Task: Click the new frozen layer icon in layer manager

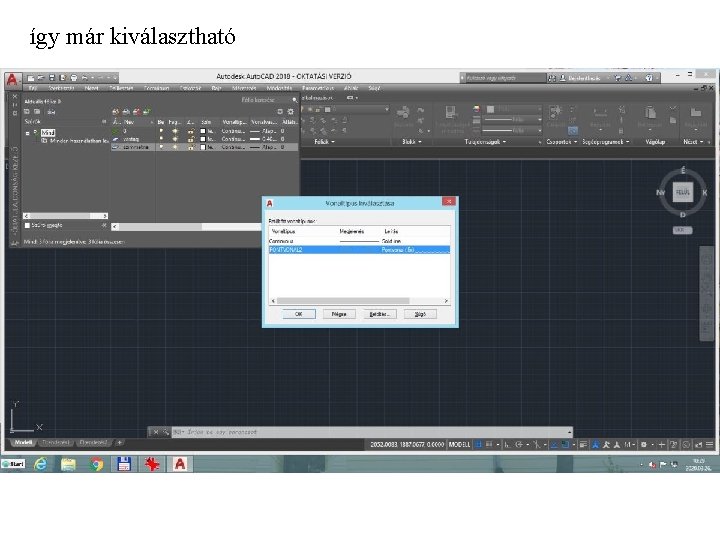Action: click(126, 112)
